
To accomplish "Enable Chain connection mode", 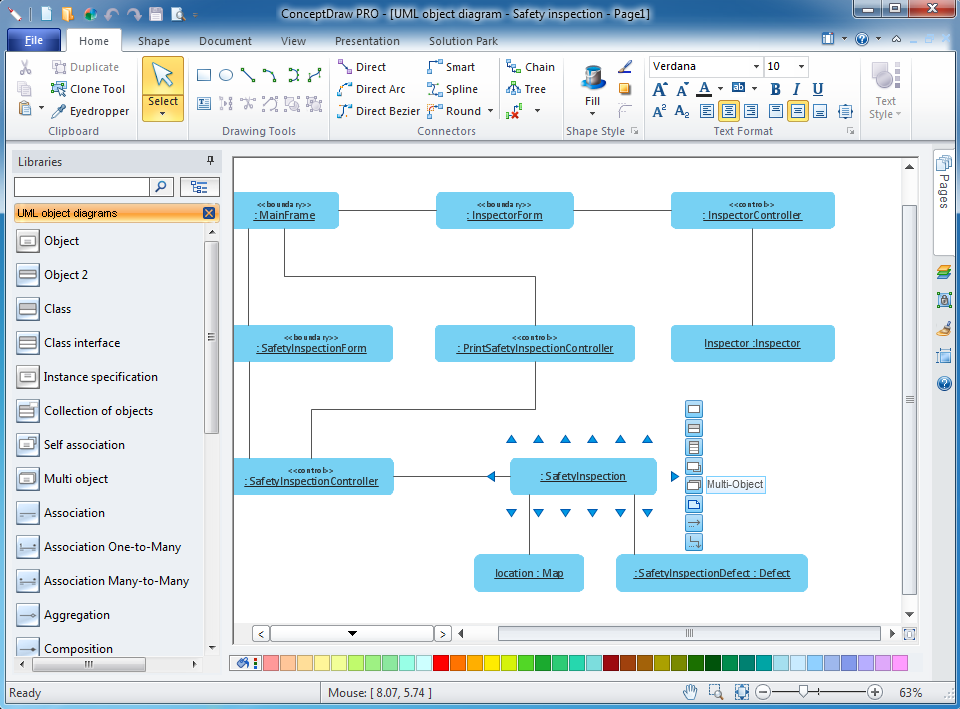I will (530, 67).
